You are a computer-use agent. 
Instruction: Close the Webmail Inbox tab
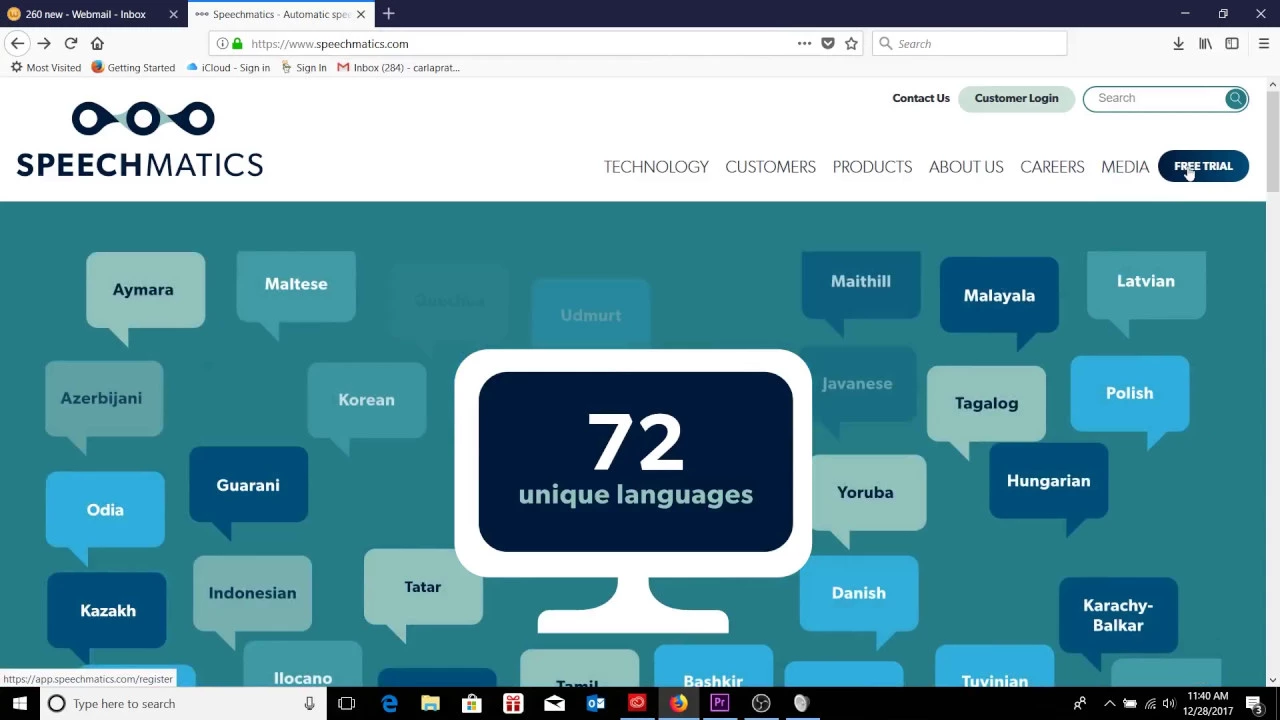[173, 14]
